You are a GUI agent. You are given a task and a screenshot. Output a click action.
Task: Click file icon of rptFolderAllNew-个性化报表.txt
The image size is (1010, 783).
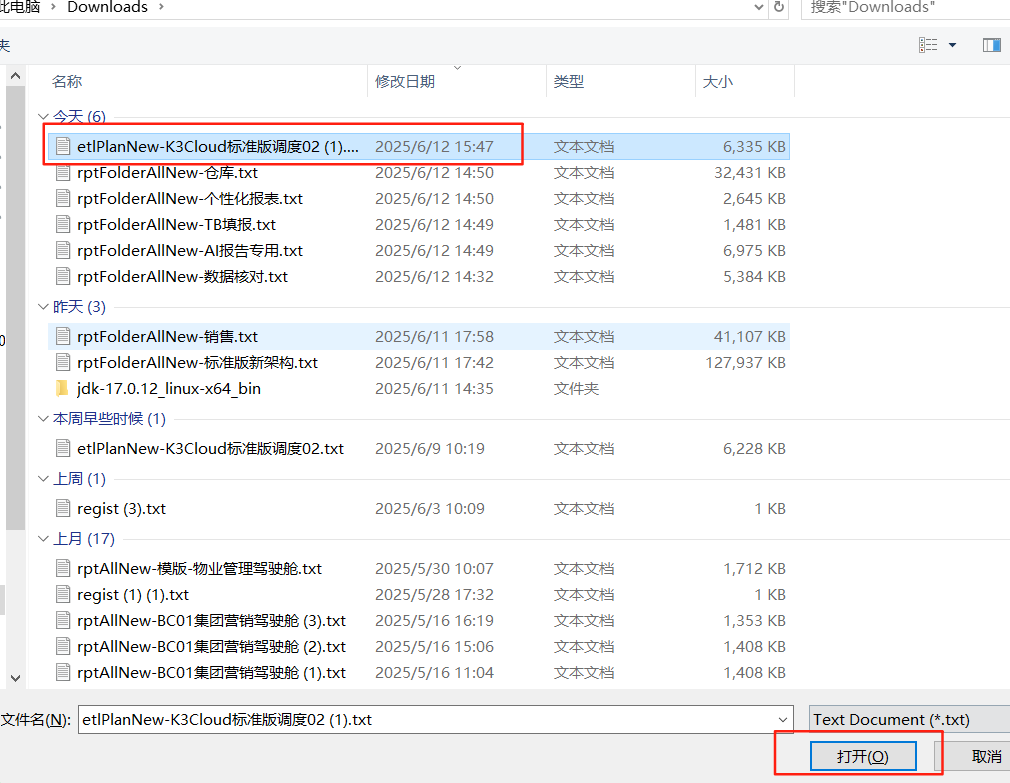click(63, 198)
